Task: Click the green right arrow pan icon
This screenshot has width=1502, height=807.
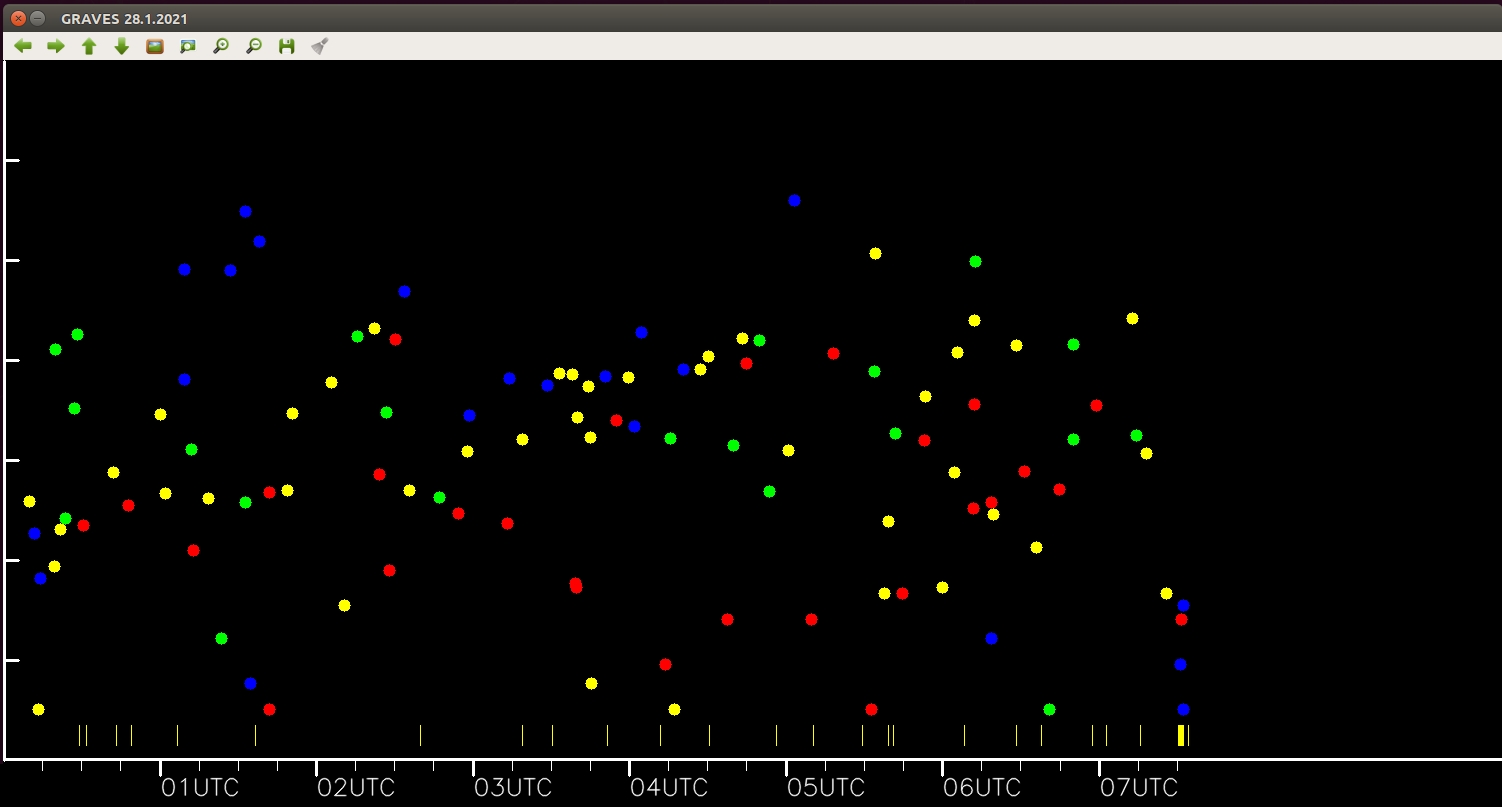Action: coord(56,46)
